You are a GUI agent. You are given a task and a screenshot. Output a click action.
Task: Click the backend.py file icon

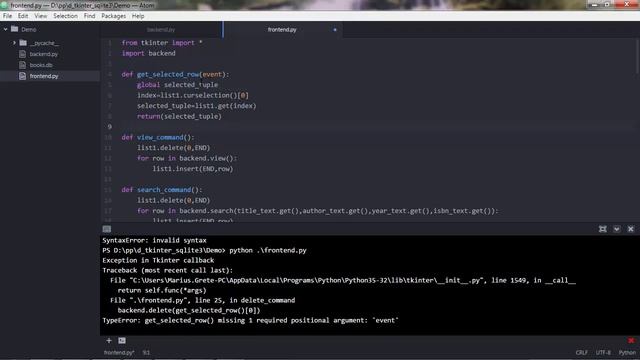[x=22, y=54]
